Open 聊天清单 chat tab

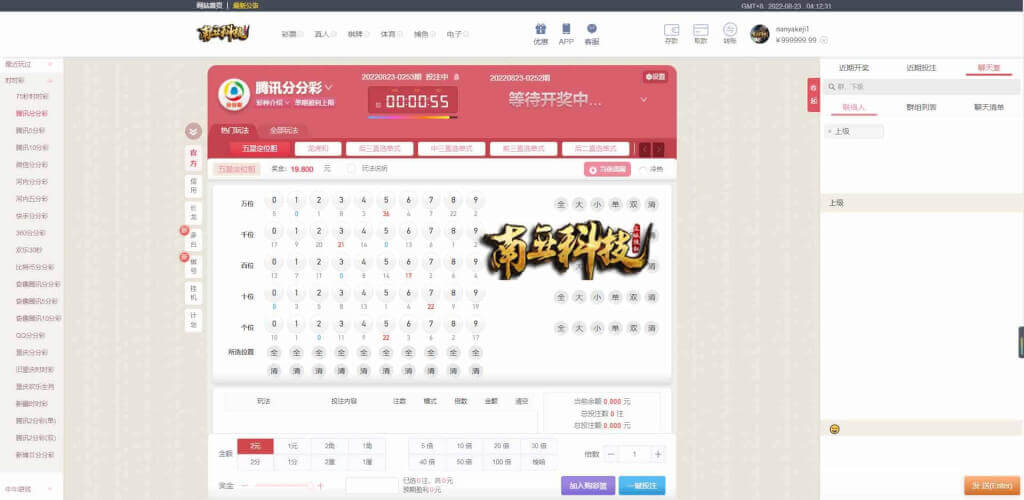tap(989, 107)
